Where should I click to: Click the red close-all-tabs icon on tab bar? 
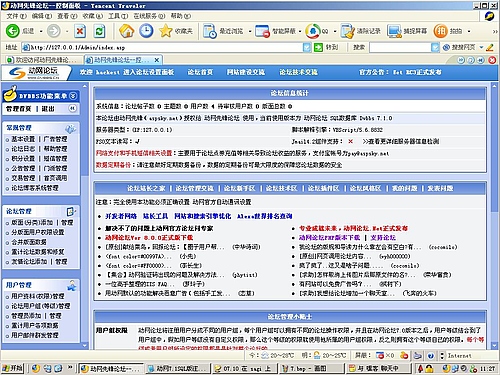pos(492,60)
